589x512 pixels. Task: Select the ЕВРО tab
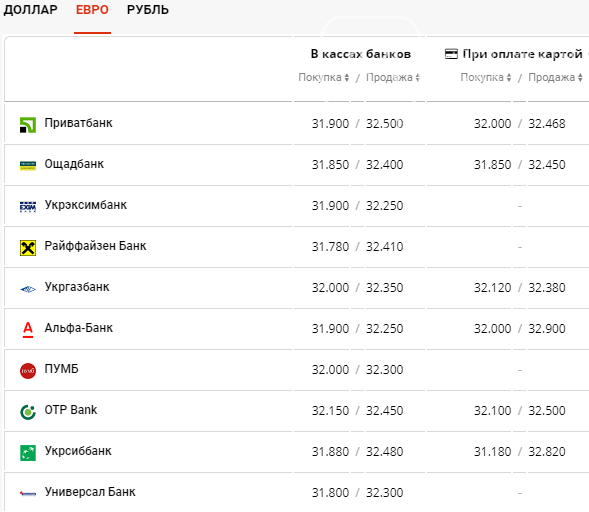point(92,10)
